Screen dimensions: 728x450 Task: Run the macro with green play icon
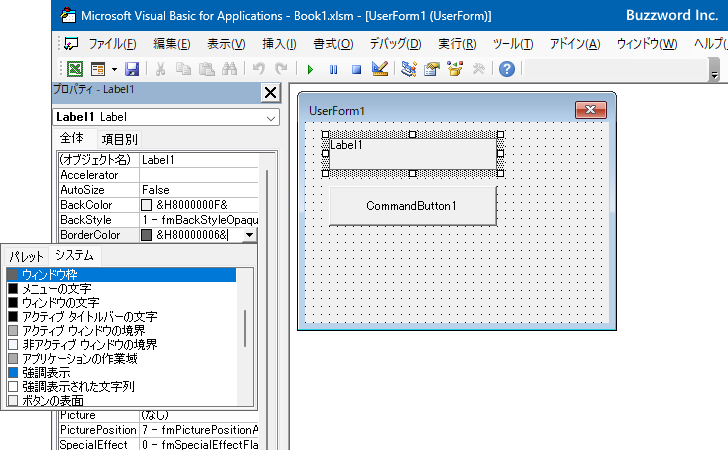coord(310,70)
